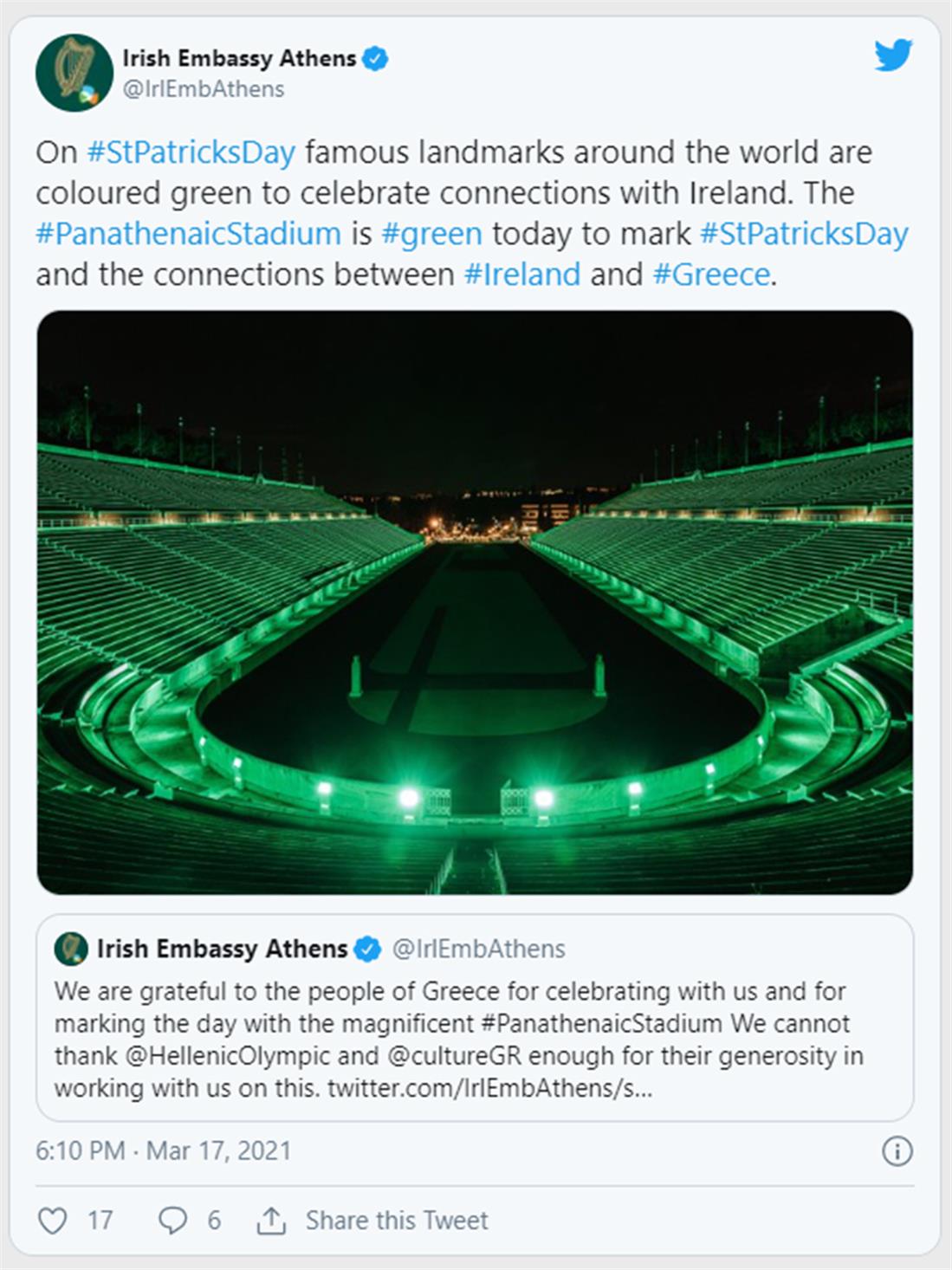Click small harp avatar in quoted tweet
This screenshot has height=1270, width=952.
click(71, 949)
